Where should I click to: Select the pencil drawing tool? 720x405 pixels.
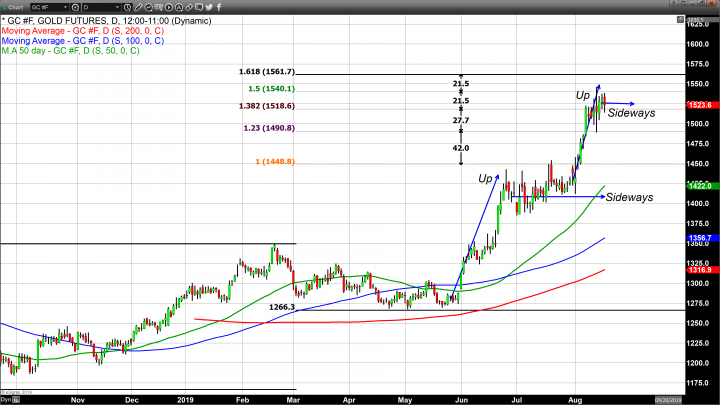click(x=138, y=7)
